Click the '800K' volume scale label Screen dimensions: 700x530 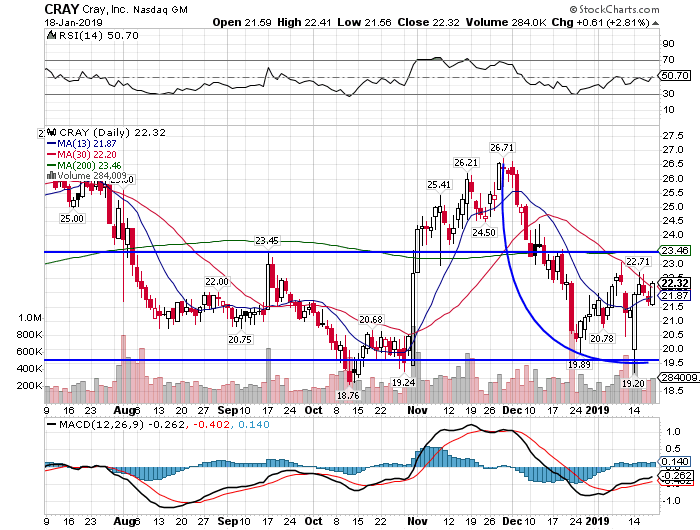(29, 335)
